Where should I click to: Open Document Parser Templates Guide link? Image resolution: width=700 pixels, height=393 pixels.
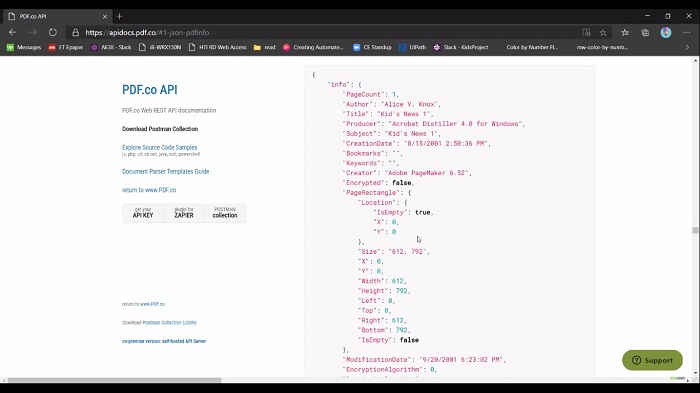coord(165,171)
